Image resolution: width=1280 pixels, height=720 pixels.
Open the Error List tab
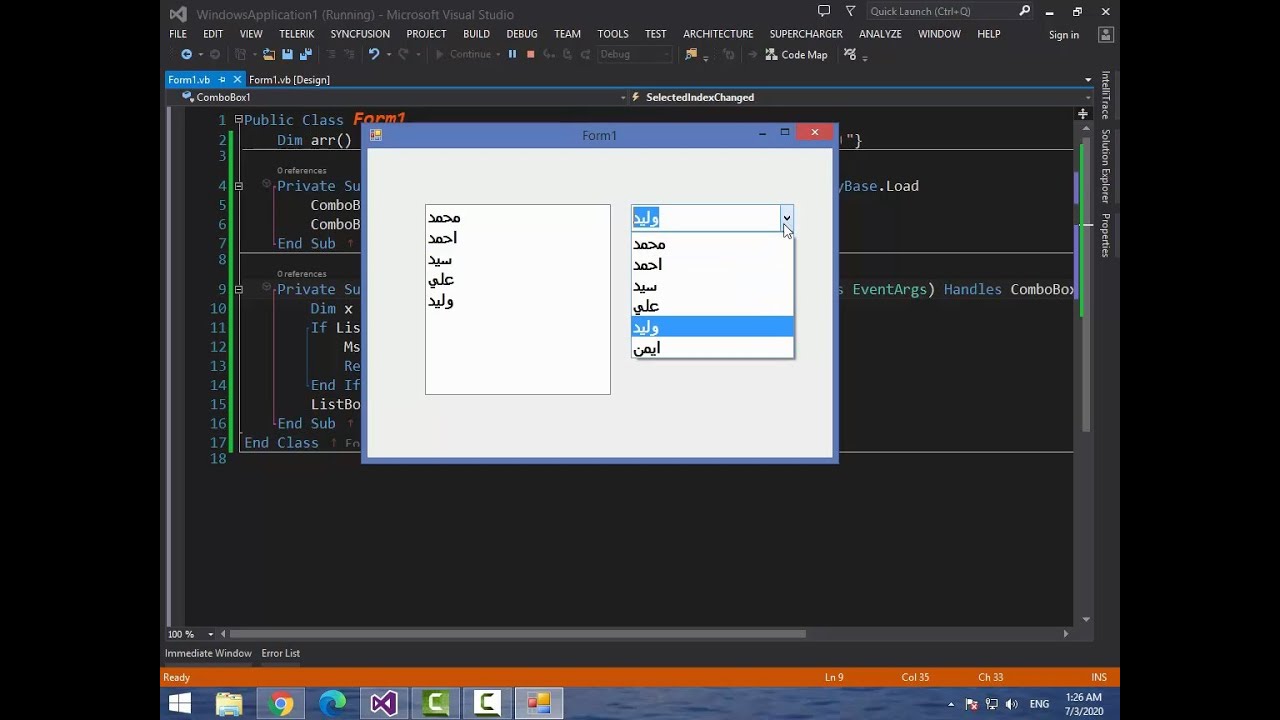click(281, 653)
